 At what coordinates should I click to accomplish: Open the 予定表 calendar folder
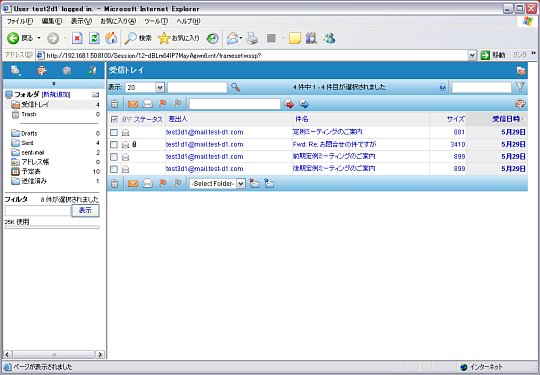[31, 171]
